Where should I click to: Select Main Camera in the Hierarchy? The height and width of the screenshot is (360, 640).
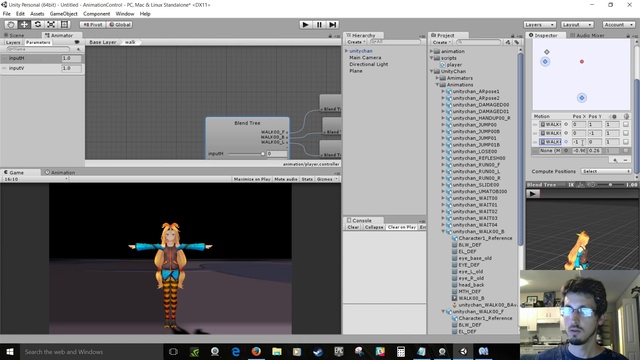click(x=365, y=58)
